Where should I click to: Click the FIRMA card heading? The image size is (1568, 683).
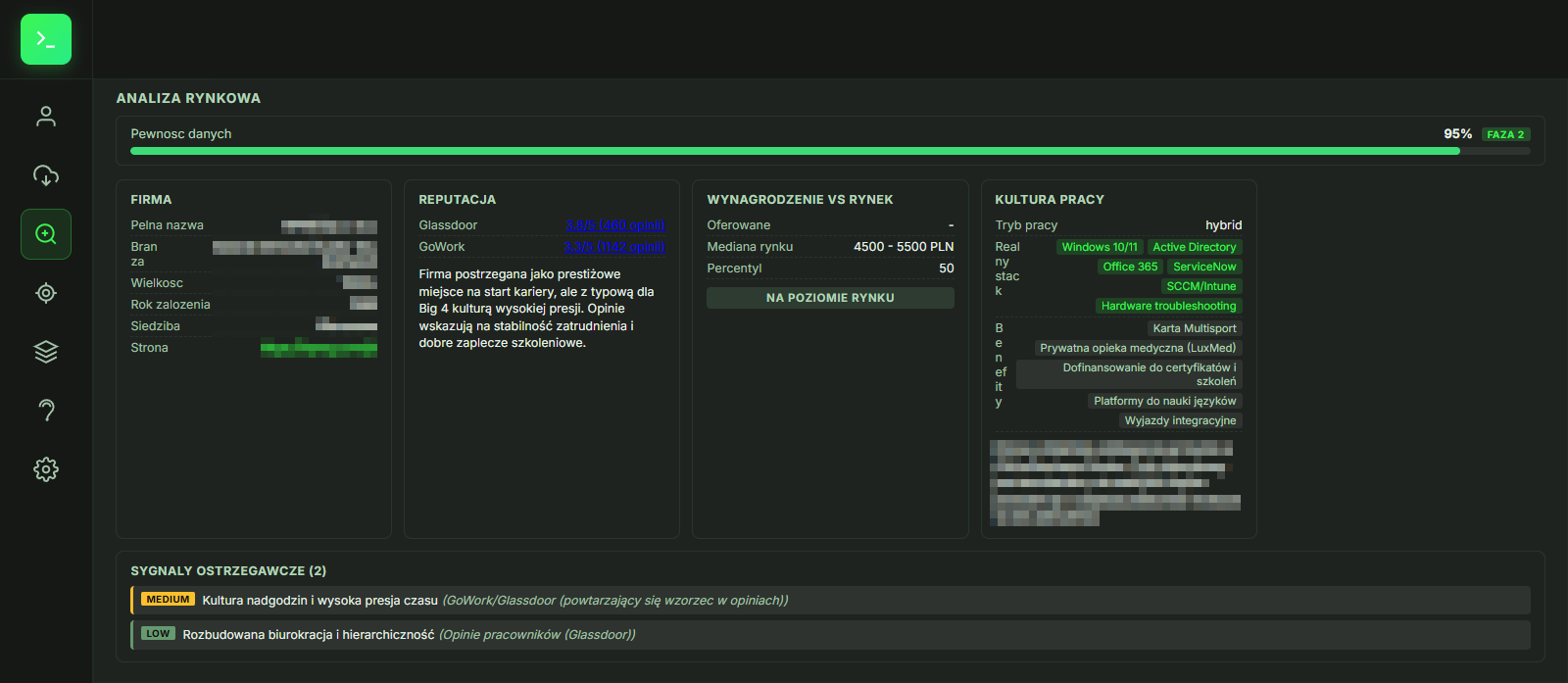point(151,199)
